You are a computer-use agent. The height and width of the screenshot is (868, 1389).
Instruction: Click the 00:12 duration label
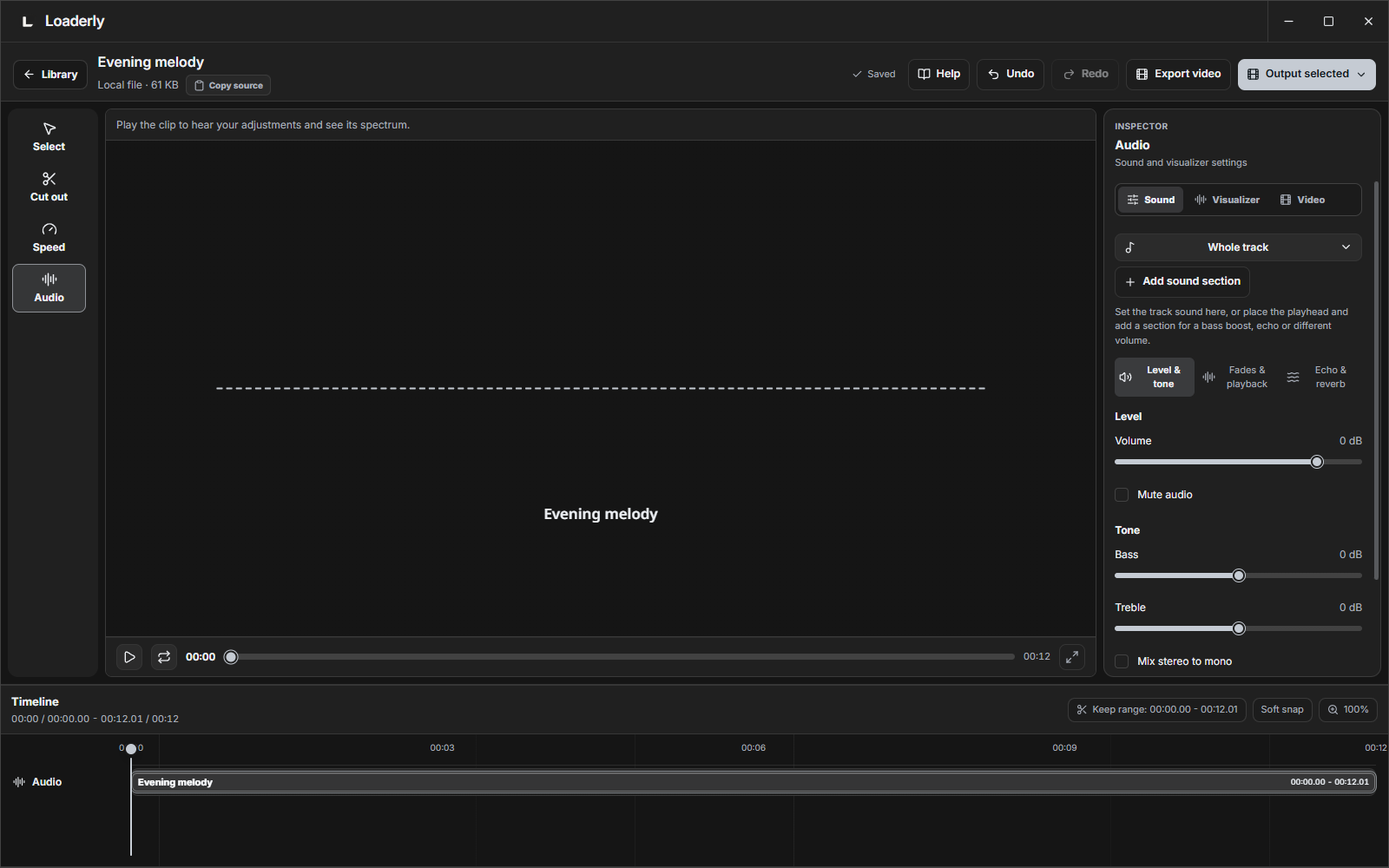coord(1037,657)
